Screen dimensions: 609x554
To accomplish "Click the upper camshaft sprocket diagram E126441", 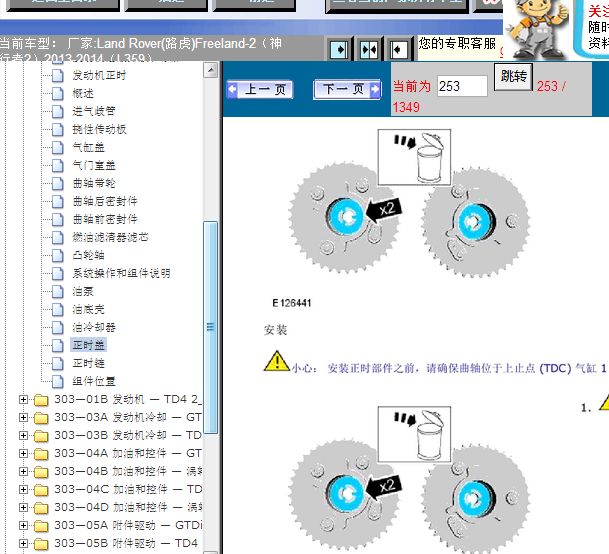I will pyautogui.click(x=409, y=204).
